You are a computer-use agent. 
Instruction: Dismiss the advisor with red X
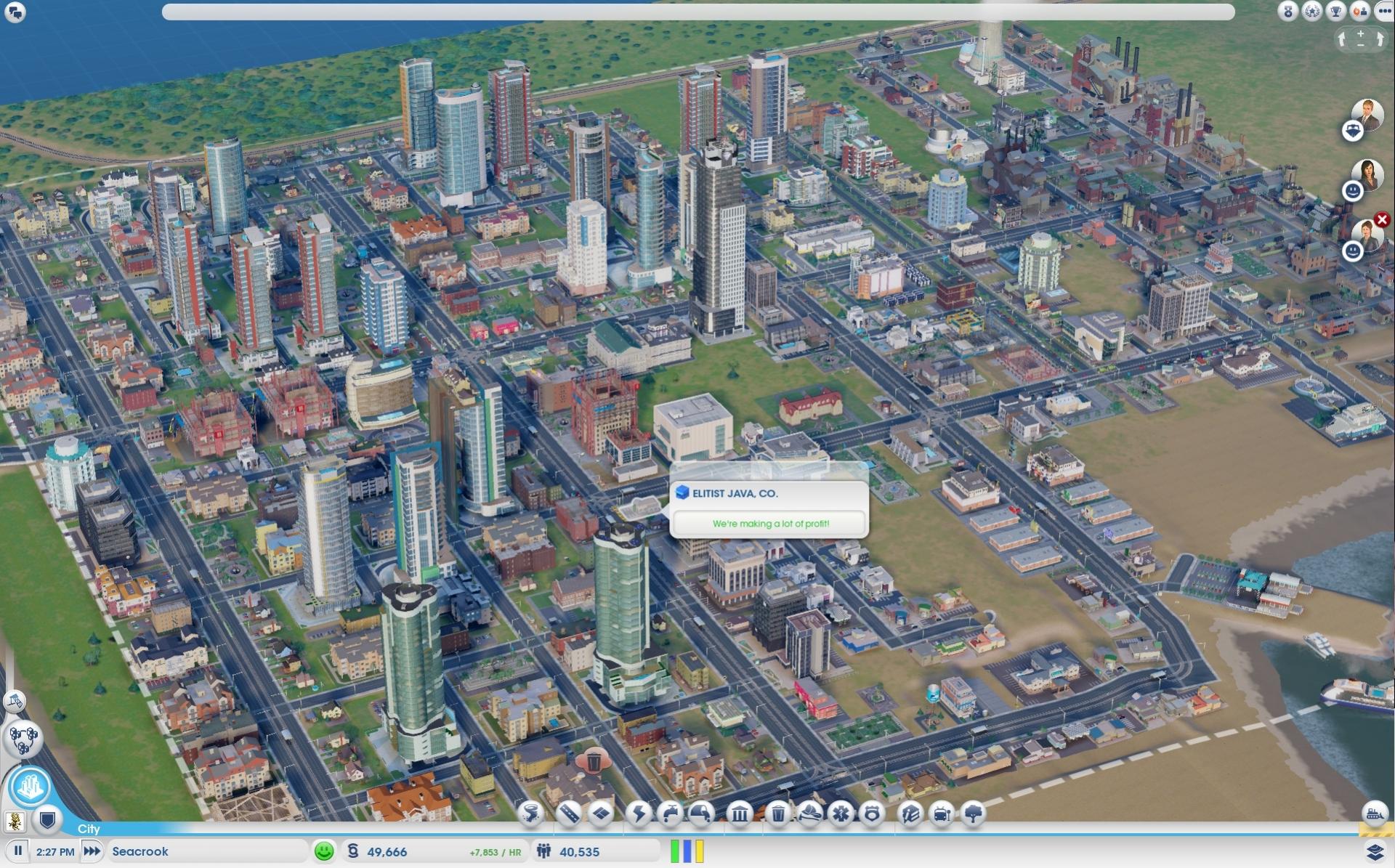pyautogui.click(x=1382, y=219)
